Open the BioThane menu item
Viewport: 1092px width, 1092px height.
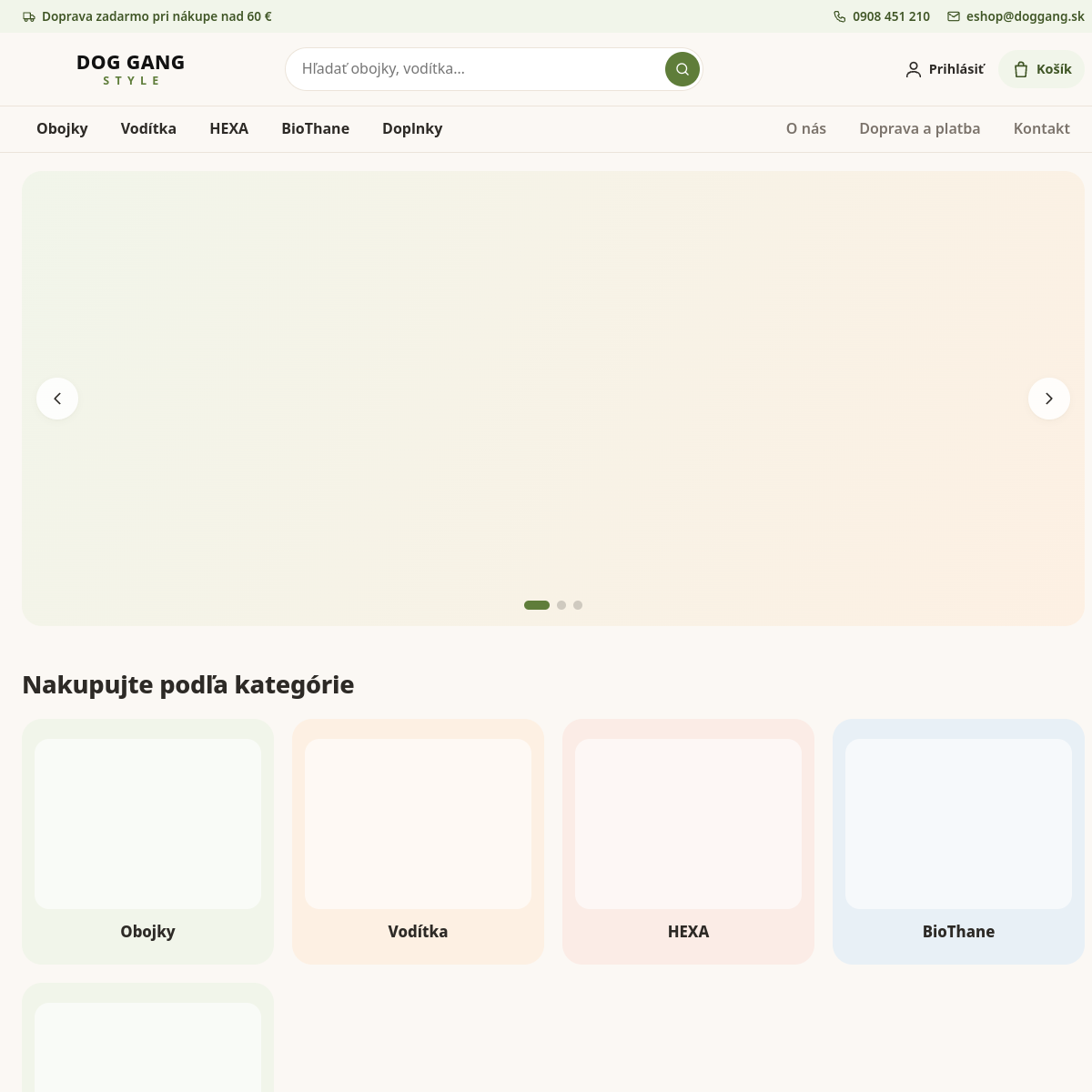(315, 128)
